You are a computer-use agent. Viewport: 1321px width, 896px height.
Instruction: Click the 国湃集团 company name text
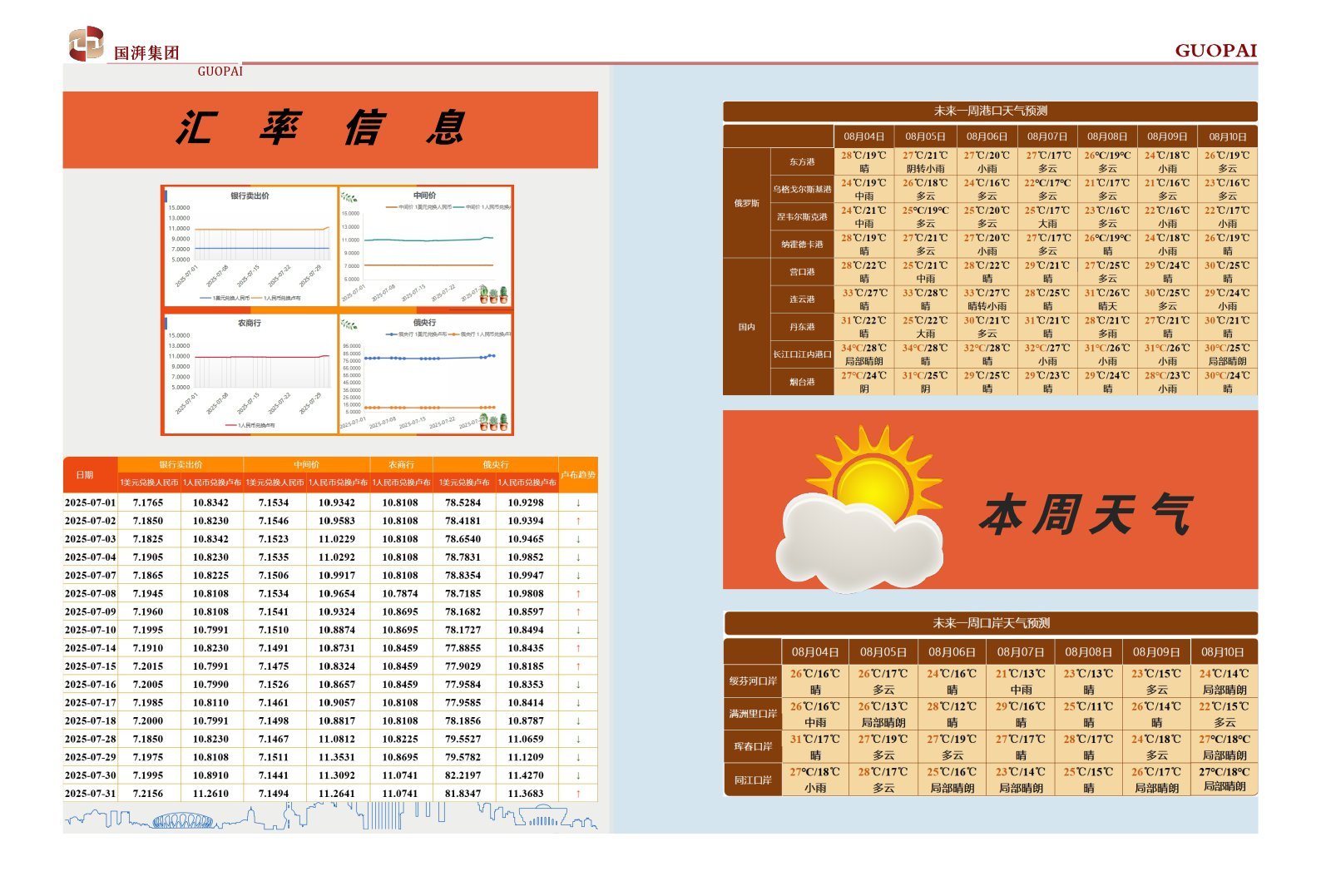pyautogui.click(x=146, y=52)
